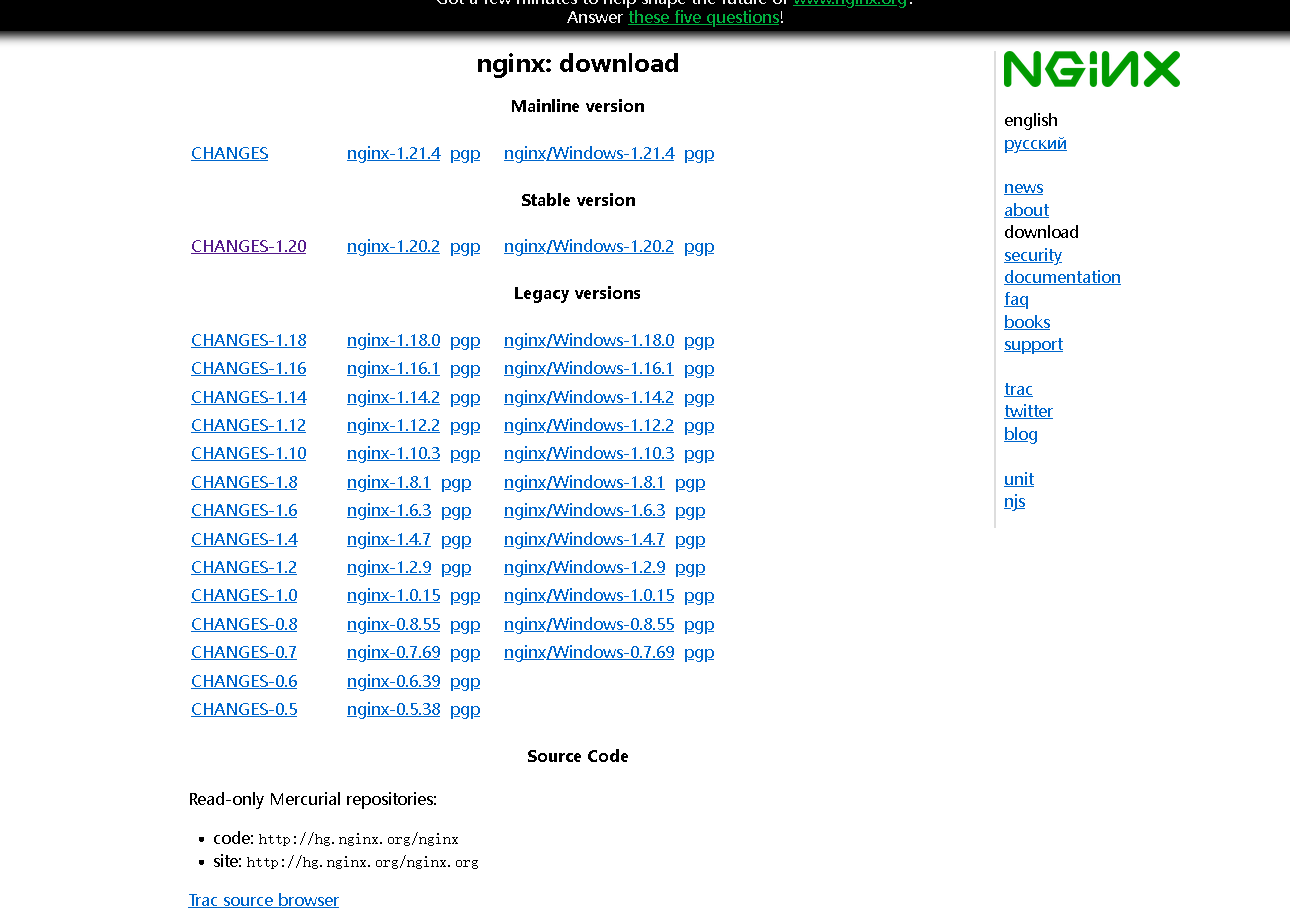Download nginx-1.12.2 source
The height and width of the screenshot is (917, 1290).
pyautogui.click(x=394, y=425)
